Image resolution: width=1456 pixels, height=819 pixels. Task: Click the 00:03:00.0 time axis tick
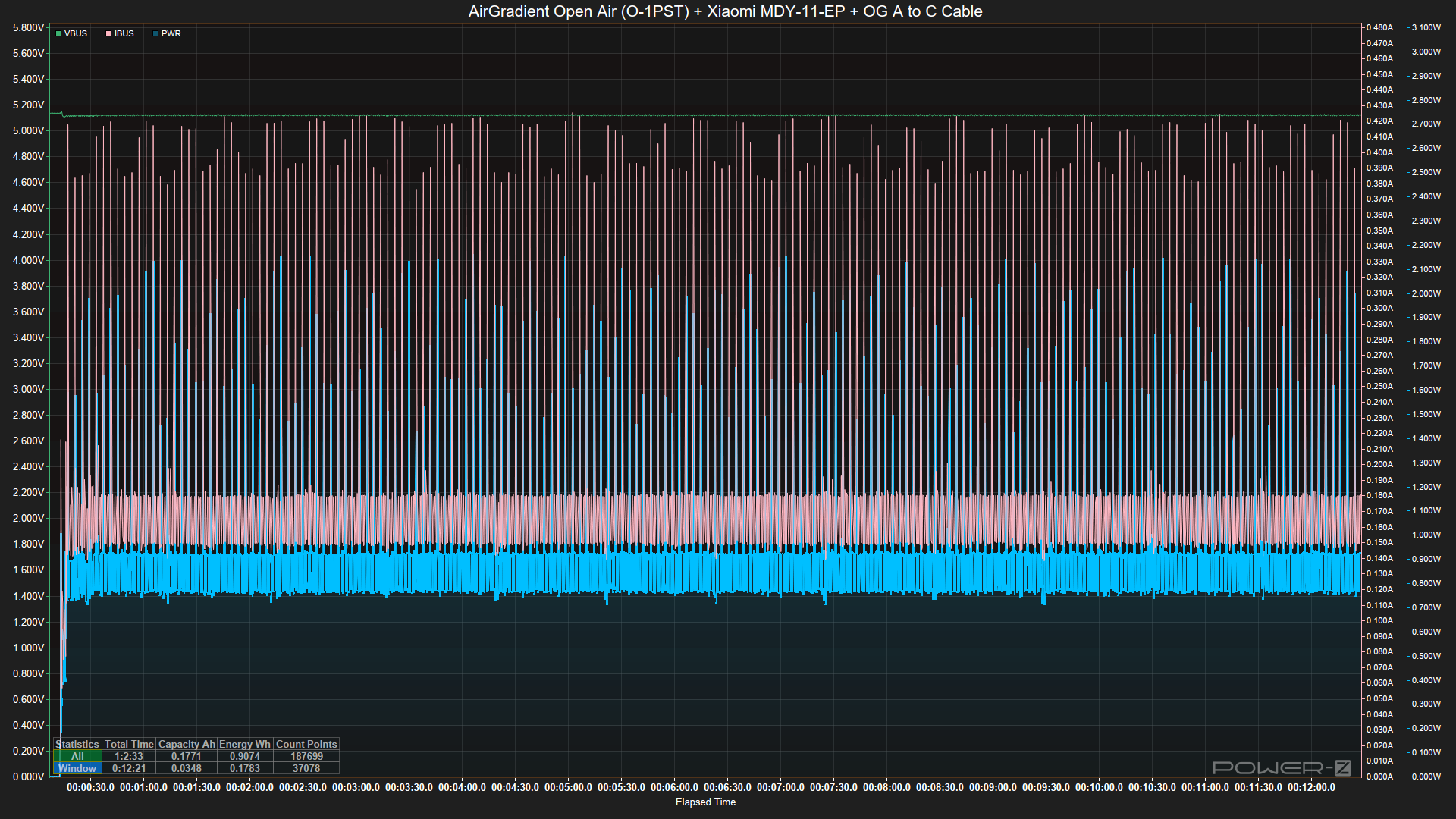(356, 787)
